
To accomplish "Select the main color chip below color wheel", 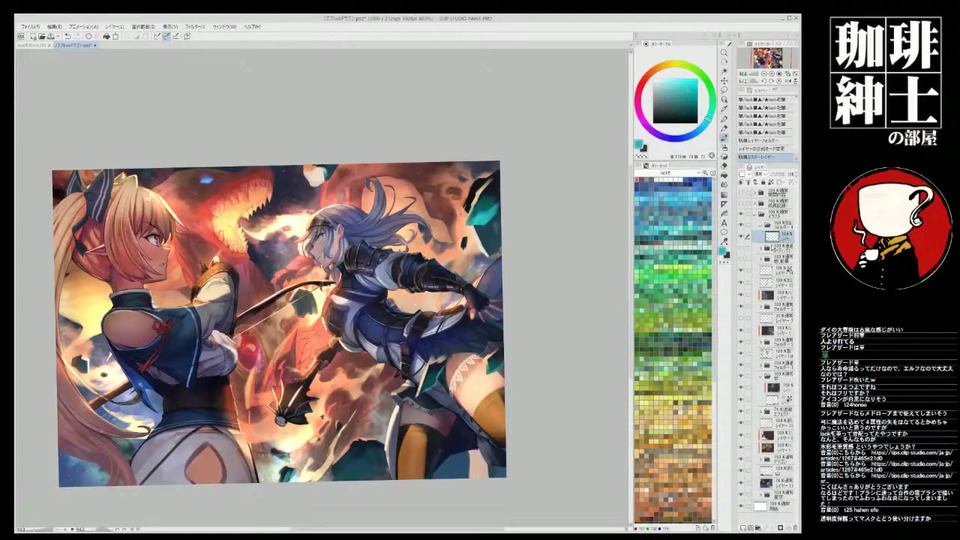I will (x=639, y=144).
